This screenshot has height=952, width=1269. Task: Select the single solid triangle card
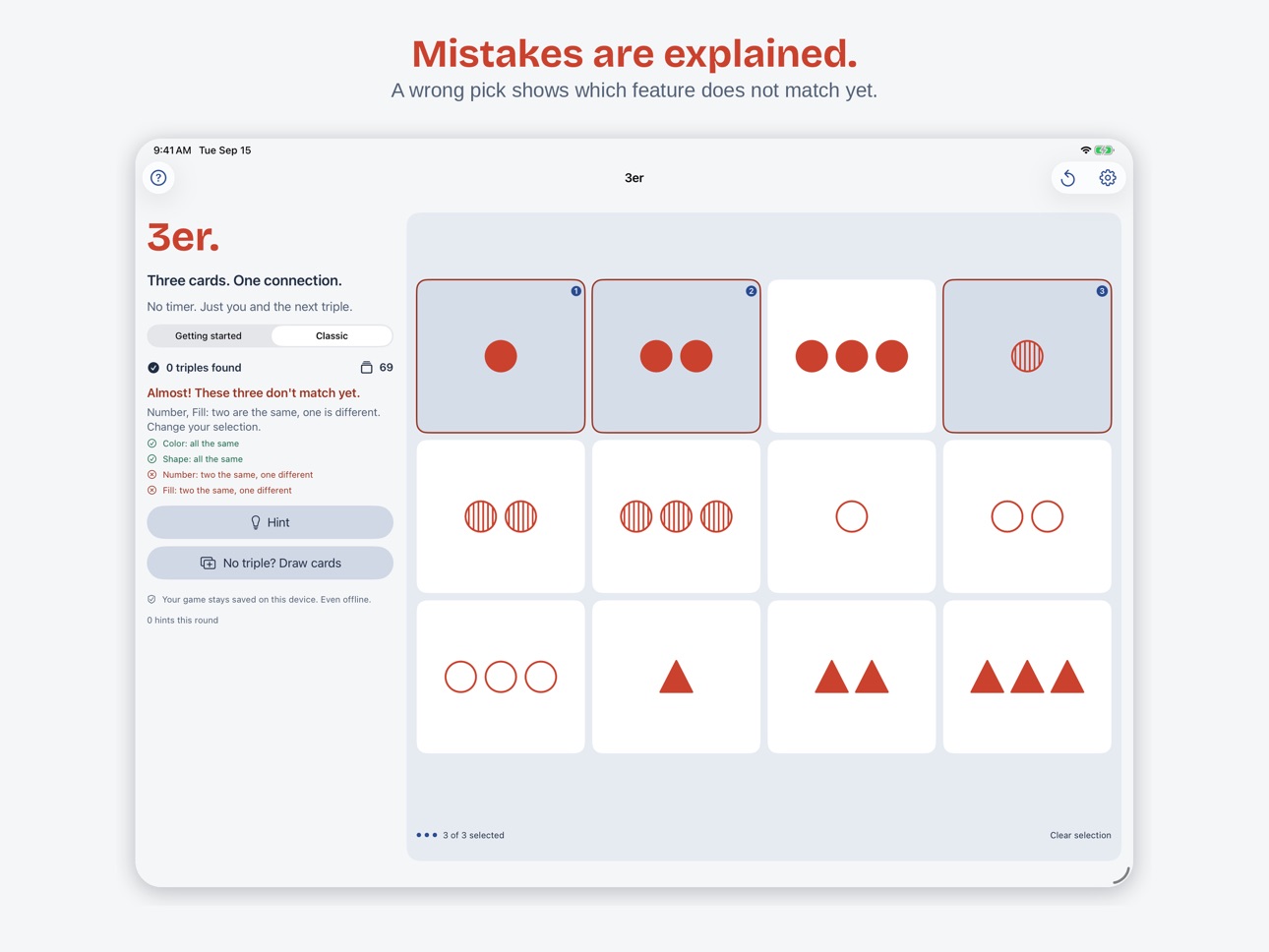click(676, 677)
